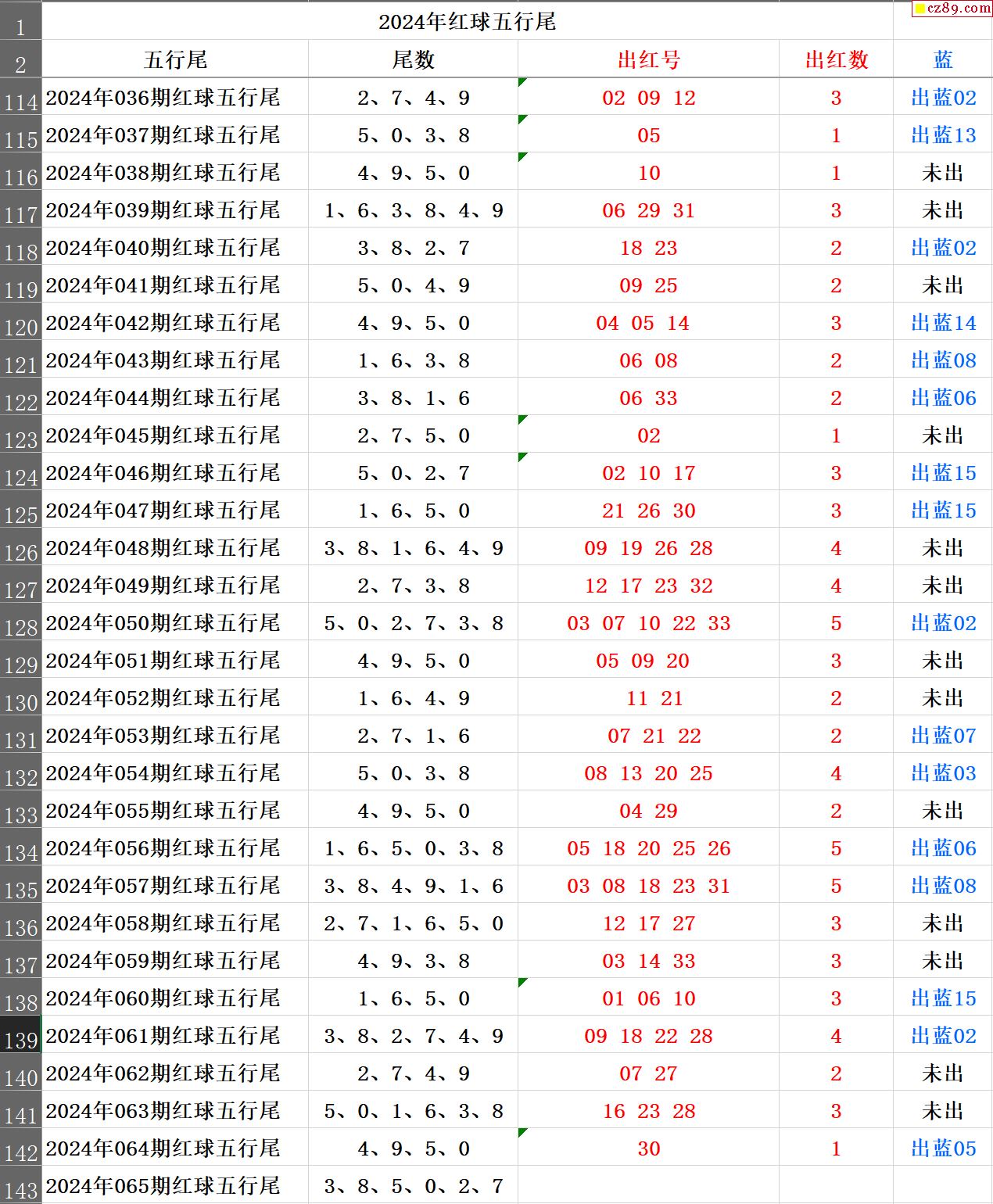Screen dimensions: 993x1204
Task: Select row header 1
Action: (20, 21)
